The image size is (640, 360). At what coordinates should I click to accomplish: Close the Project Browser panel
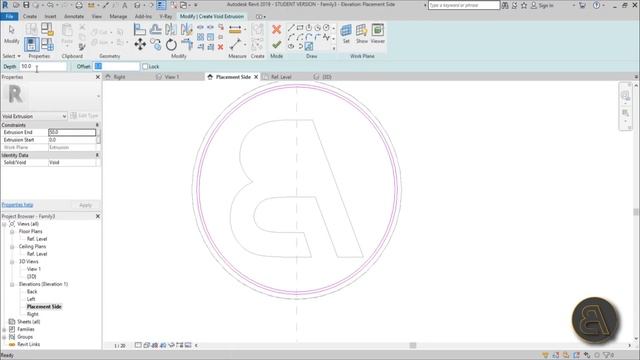click(98, 216)
